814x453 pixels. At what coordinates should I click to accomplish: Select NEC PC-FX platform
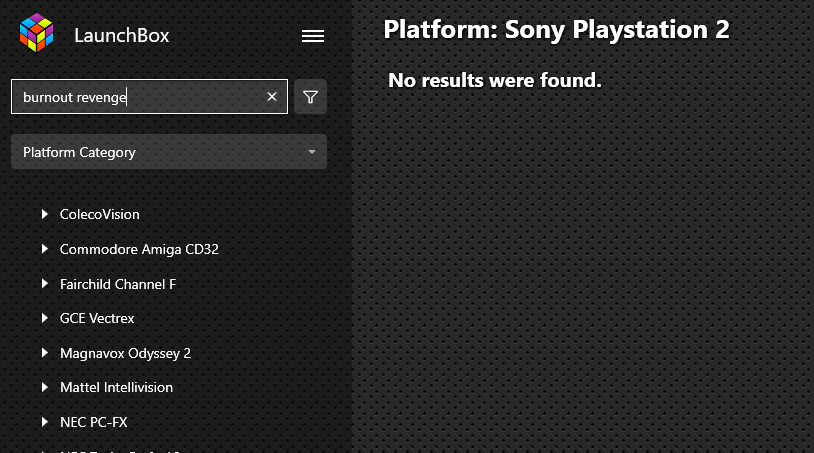coord(93,422)
